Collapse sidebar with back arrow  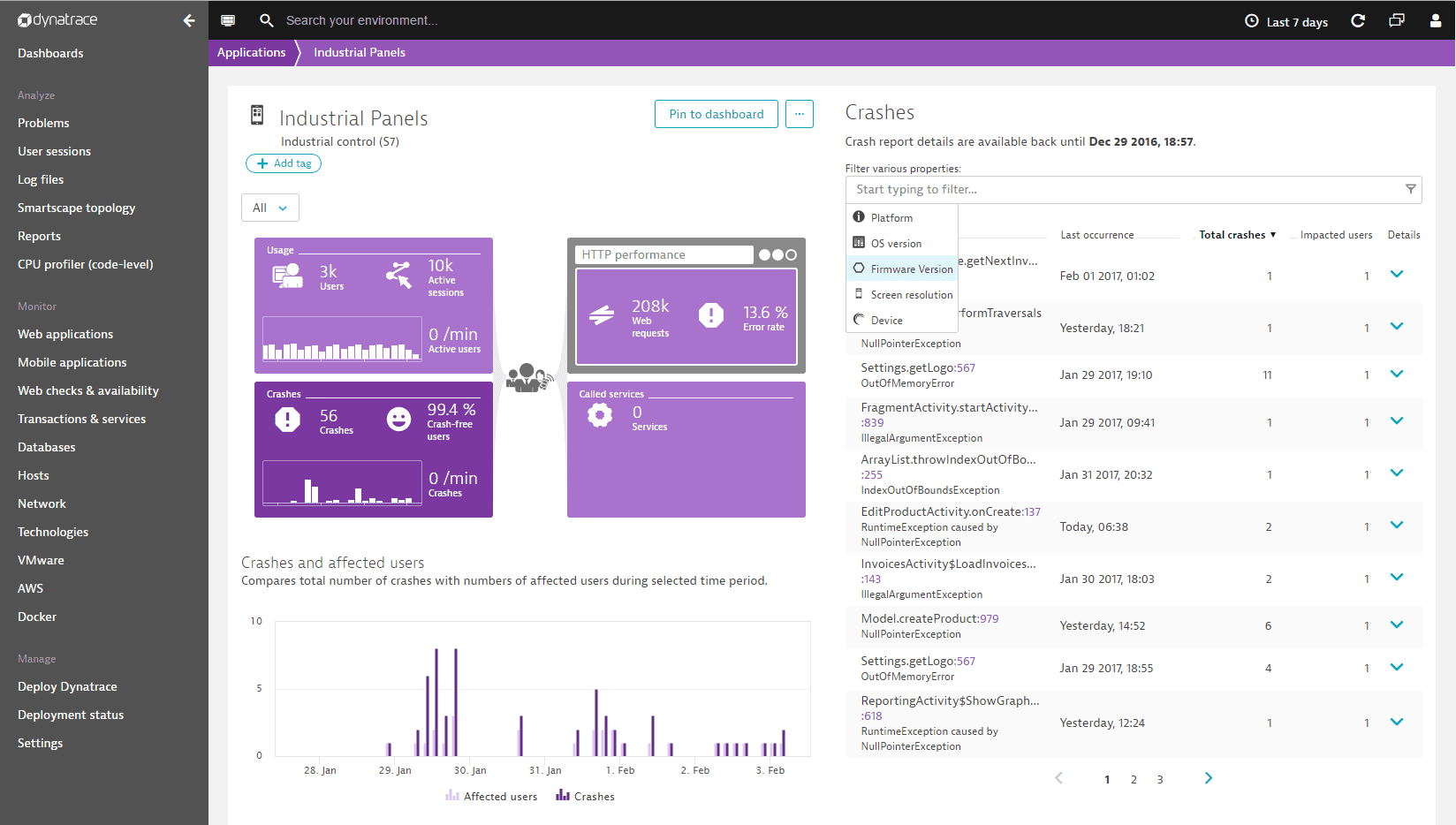click(x=189, y=20)
